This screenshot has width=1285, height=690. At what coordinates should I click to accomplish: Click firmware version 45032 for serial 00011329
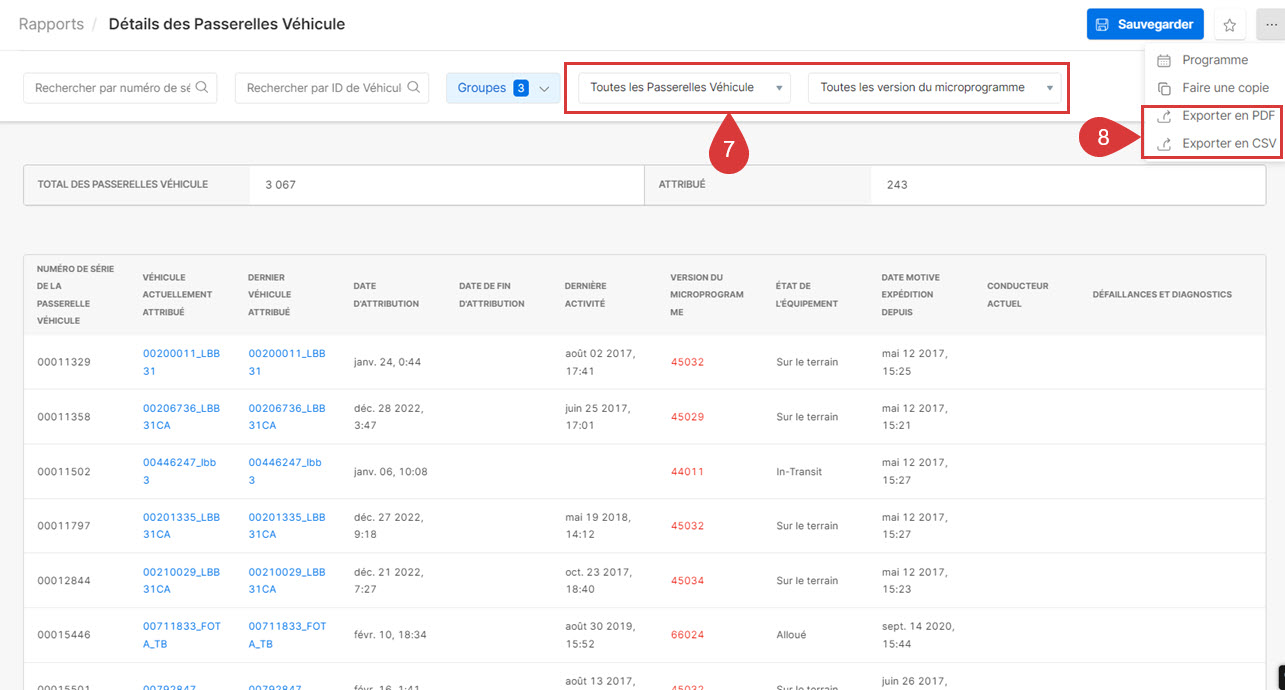687,362
